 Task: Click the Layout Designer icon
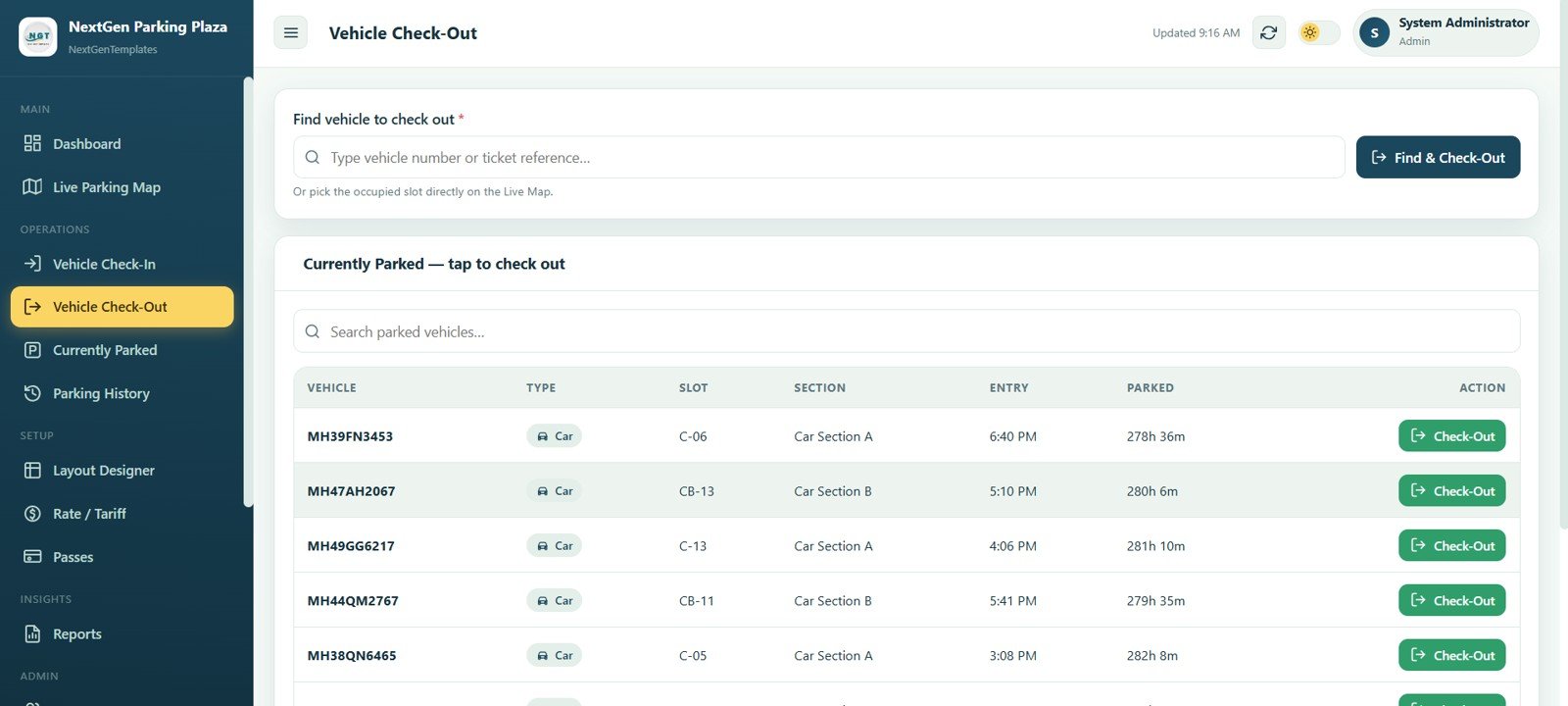32,471
